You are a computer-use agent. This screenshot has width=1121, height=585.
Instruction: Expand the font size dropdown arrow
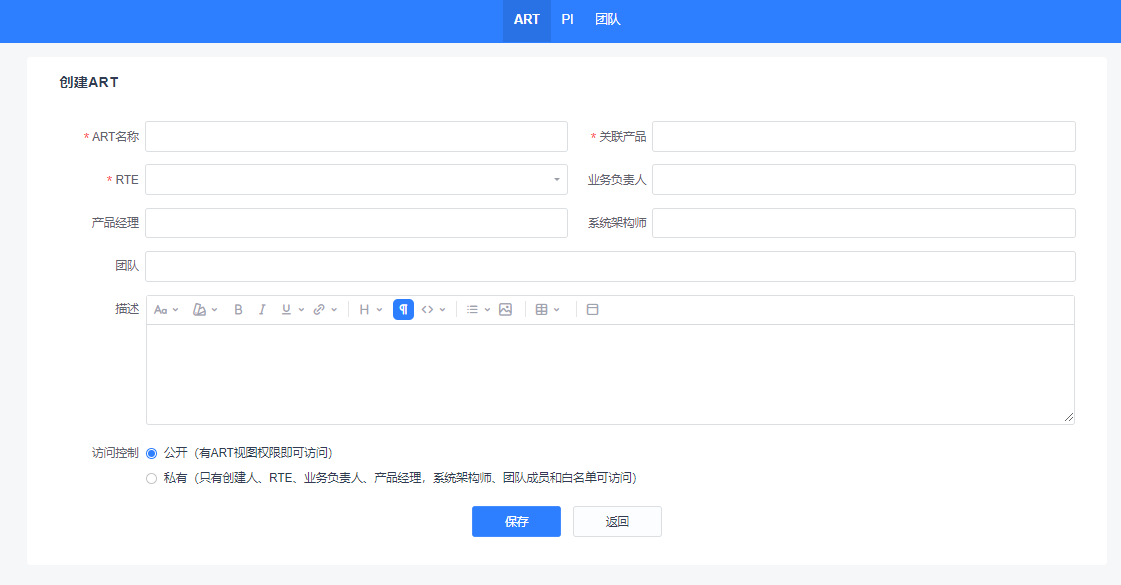(175, 310)
